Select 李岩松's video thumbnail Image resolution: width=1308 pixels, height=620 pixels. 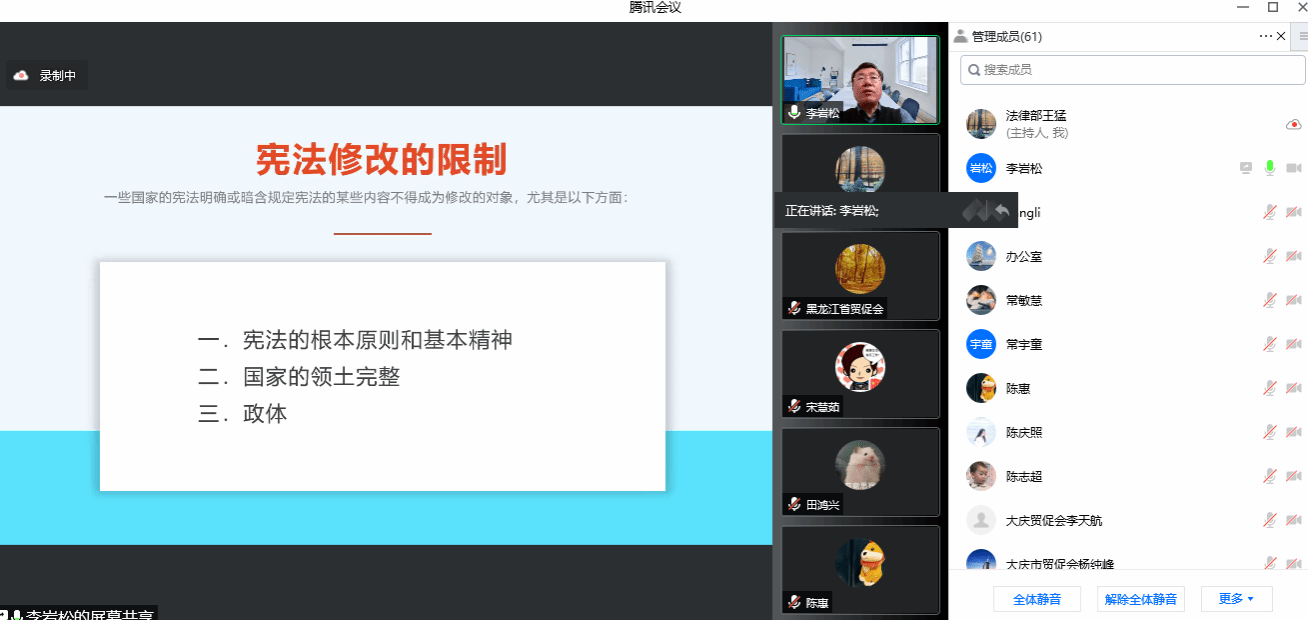pyautogui.click(x=860, y=80)
